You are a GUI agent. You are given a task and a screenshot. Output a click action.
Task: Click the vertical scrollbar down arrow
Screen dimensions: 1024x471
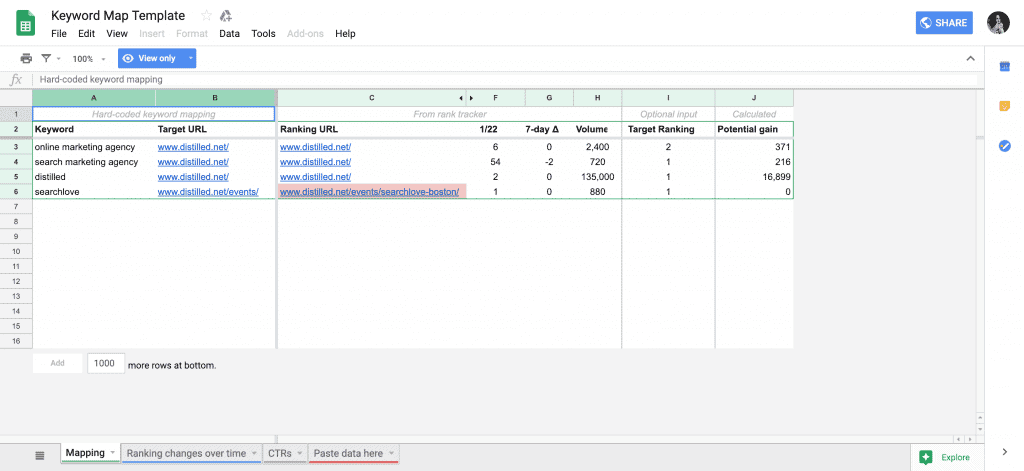980,427
